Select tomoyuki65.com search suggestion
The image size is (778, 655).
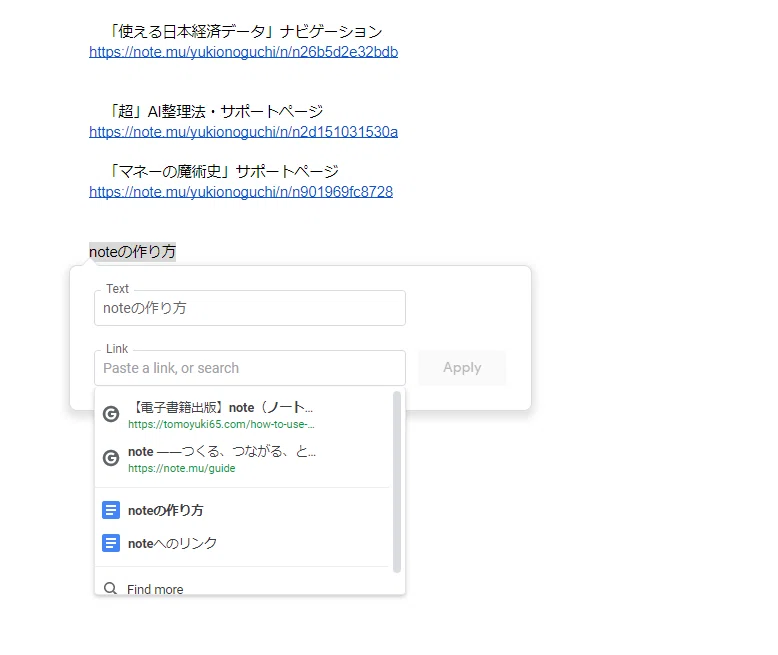(x=243, y=415)
